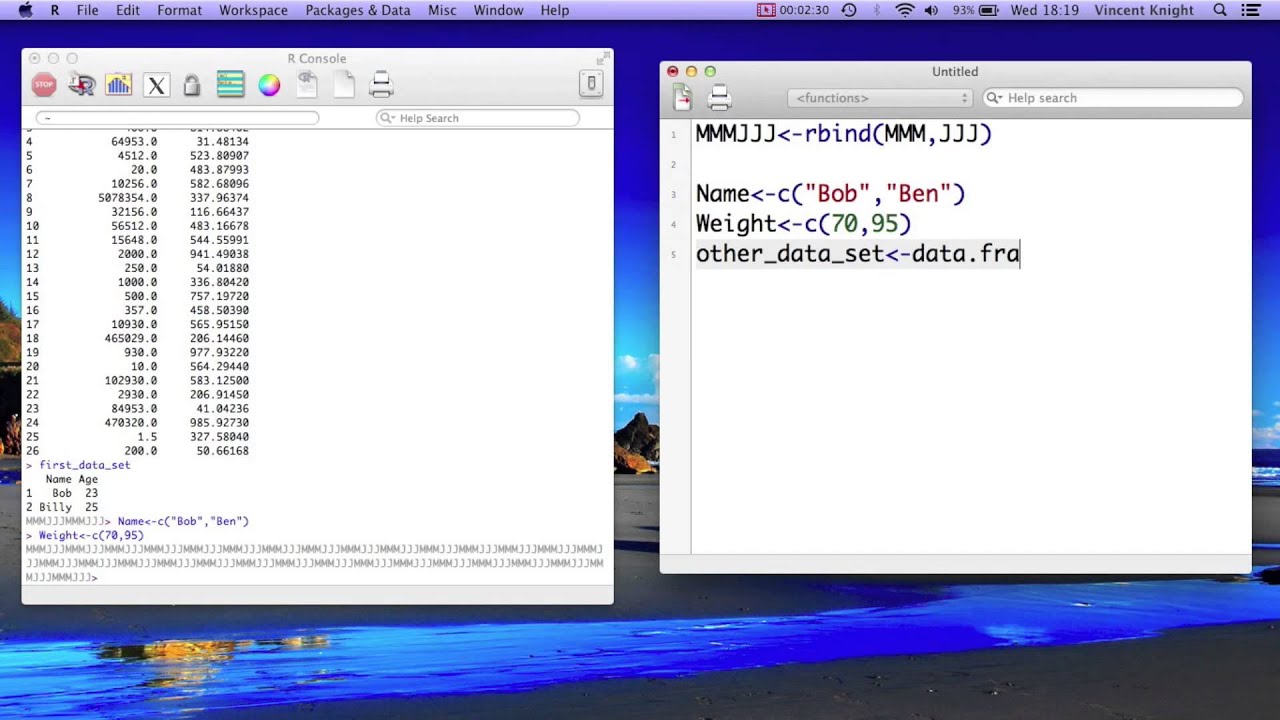Viewport: 1280px width, 720px height.
Task: Click the Source script R-logo icon
Action: pos(81,85)
